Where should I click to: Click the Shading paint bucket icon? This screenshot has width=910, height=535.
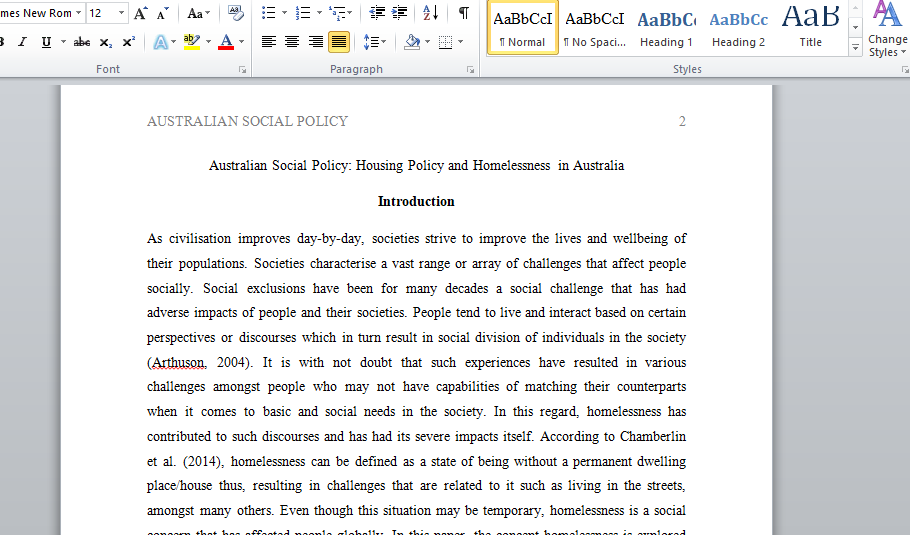click(x=412, y=42)
